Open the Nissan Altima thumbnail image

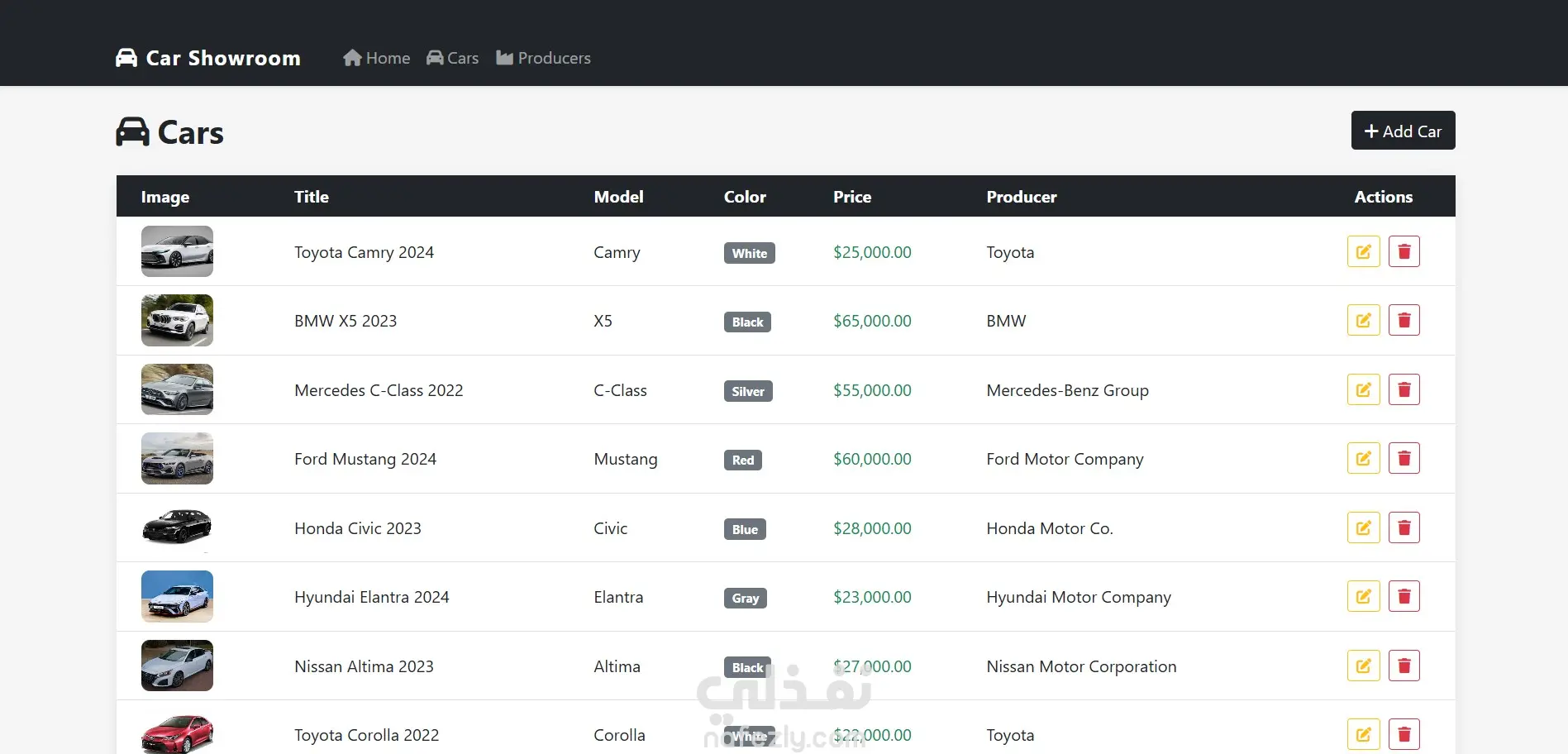pos(177,666)
